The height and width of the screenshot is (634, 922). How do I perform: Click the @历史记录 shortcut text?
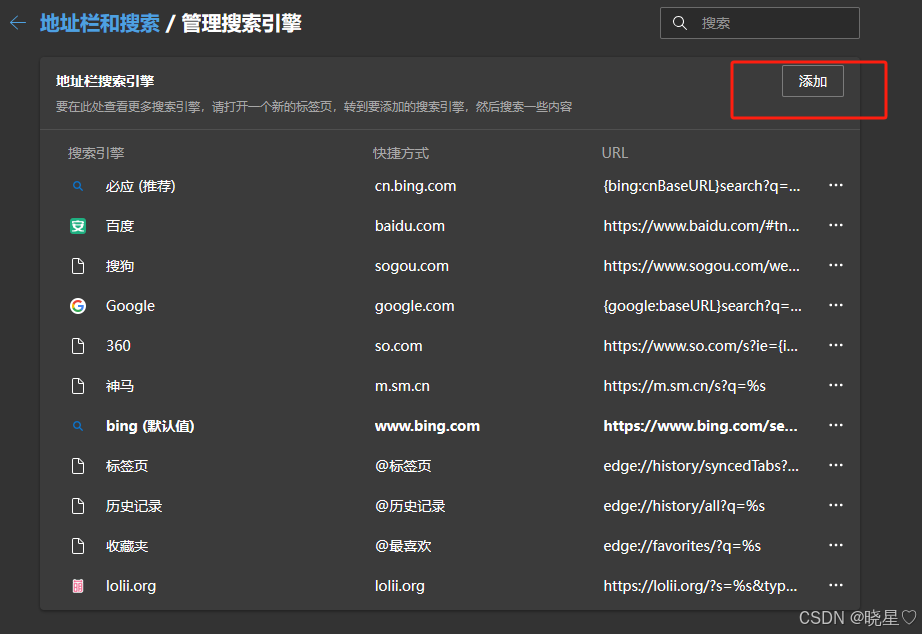410,506
